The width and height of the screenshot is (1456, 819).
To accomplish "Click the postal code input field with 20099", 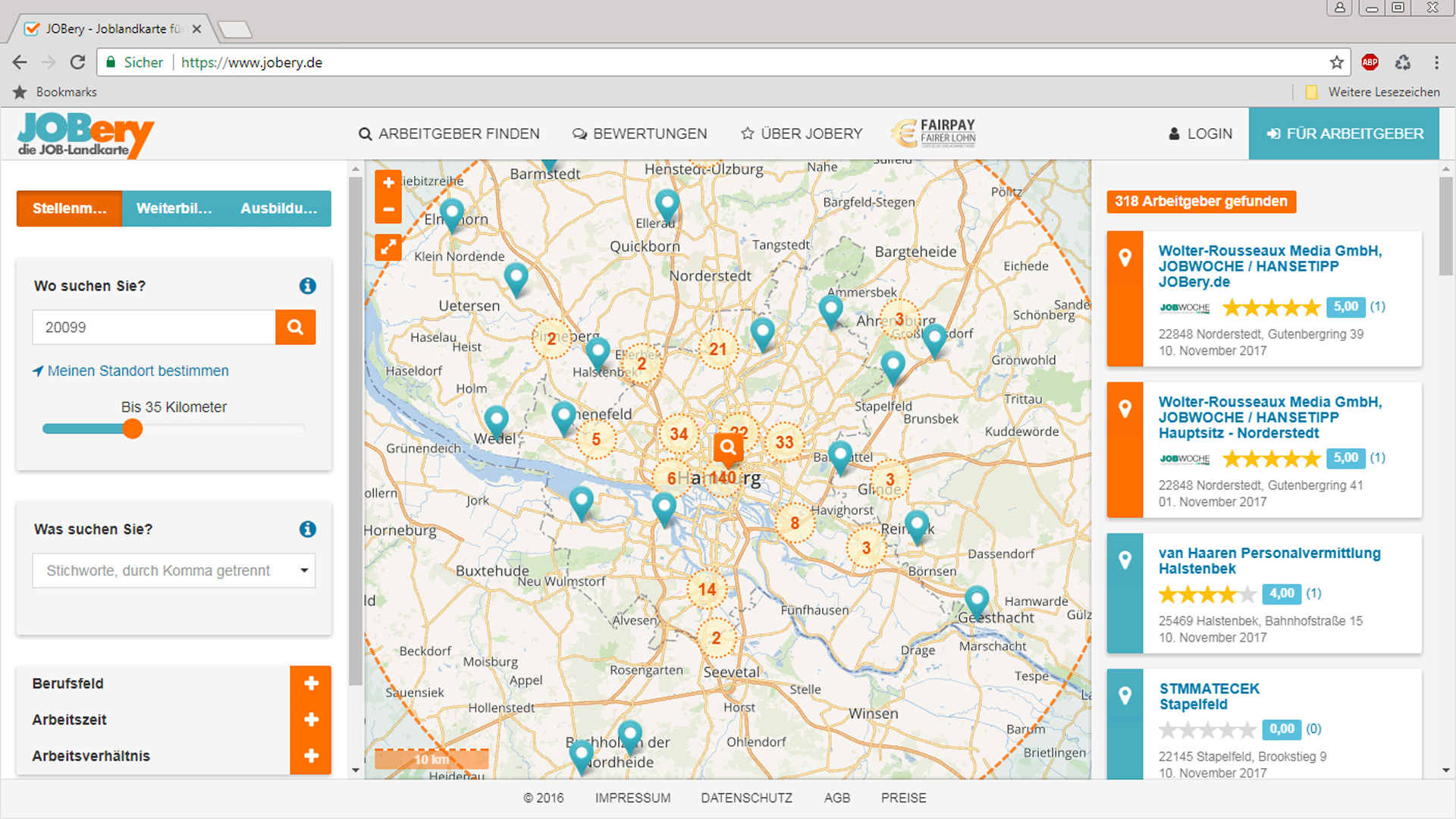I will pyautogui.click(x=154, y=328).
